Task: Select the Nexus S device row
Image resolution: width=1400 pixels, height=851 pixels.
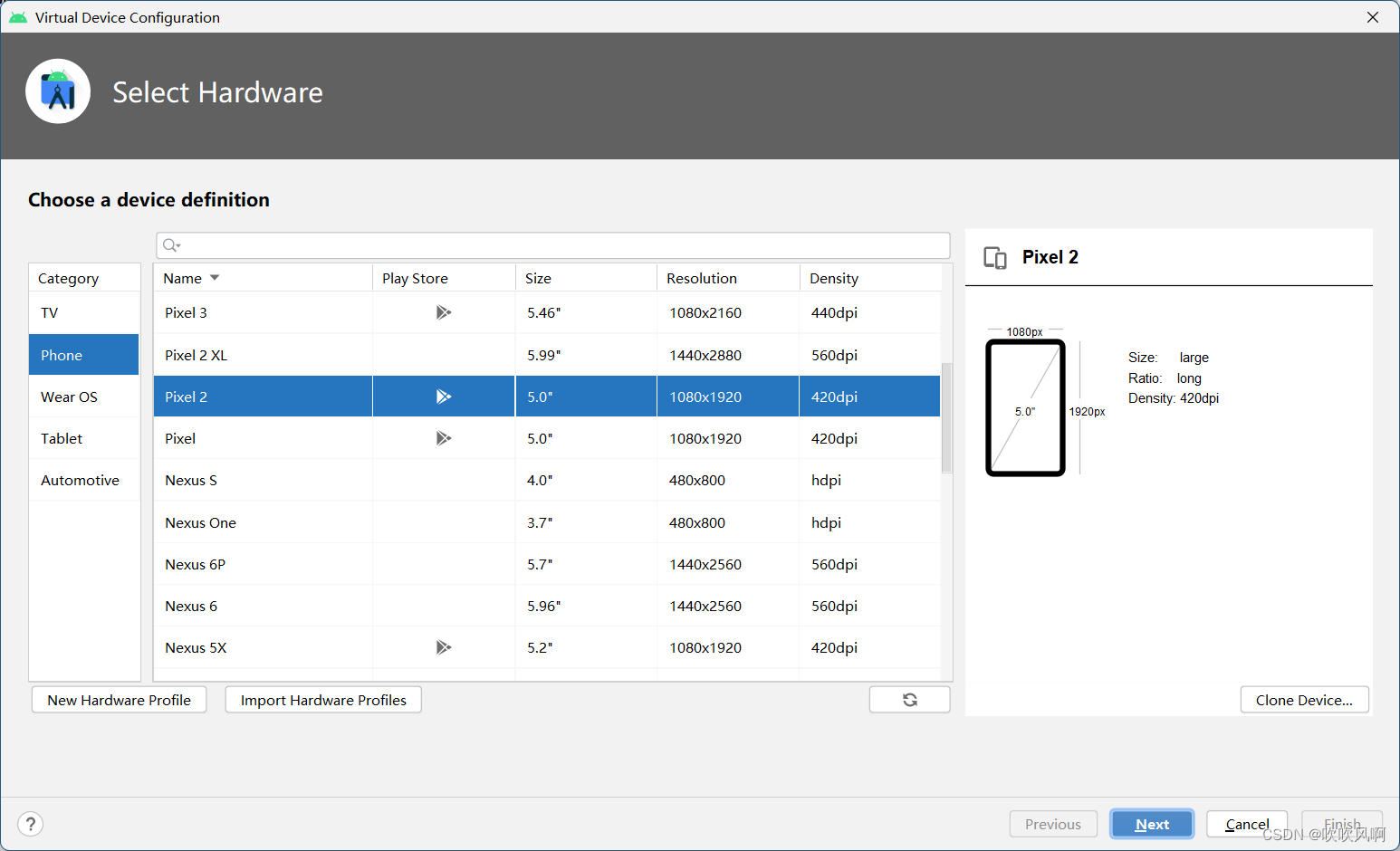Action: point(547,480)
